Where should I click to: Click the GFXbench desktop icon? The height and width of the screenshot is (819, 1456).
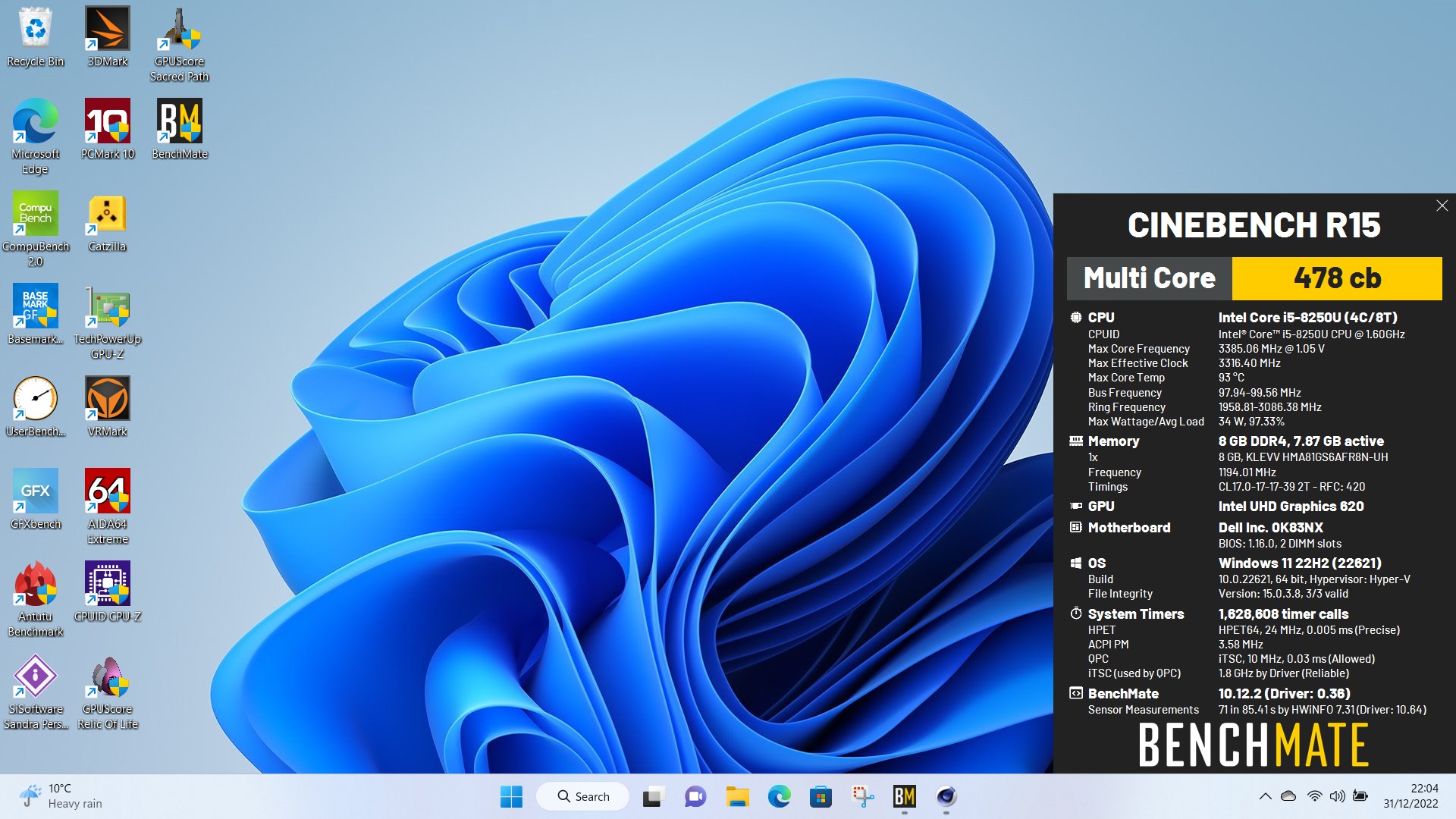35,500
